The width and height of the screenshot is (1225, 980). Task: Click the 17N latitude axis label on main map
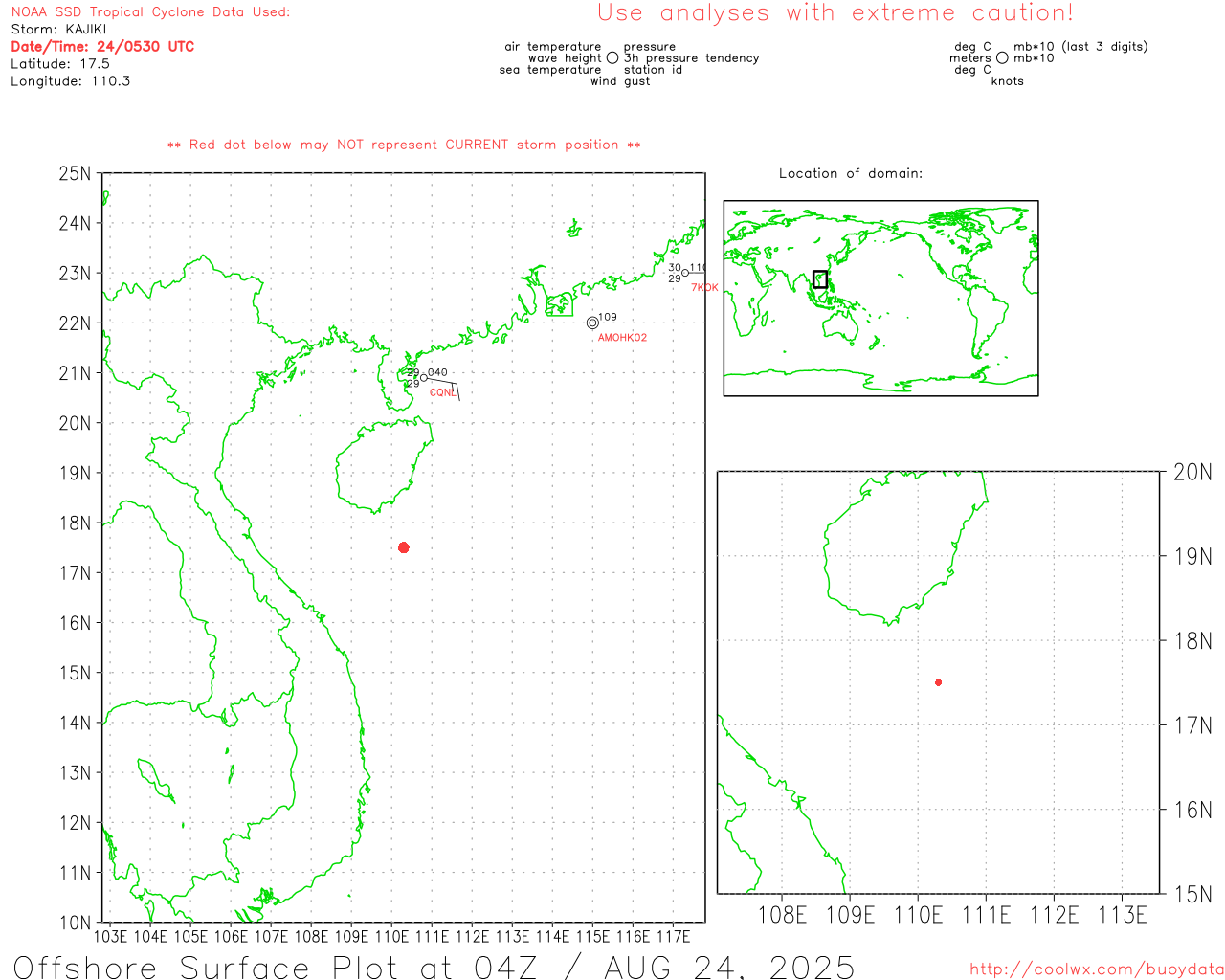(75, 573)
